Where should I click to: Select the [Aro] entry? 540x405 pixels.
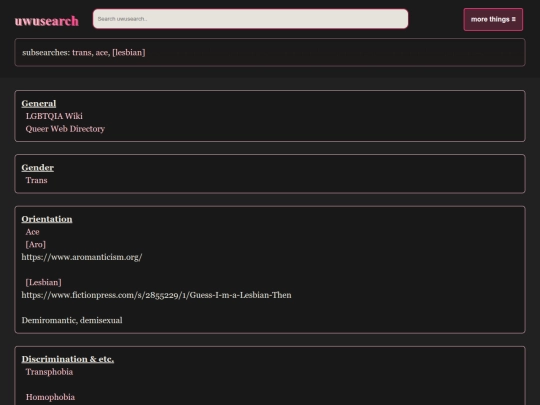(35, 245)
